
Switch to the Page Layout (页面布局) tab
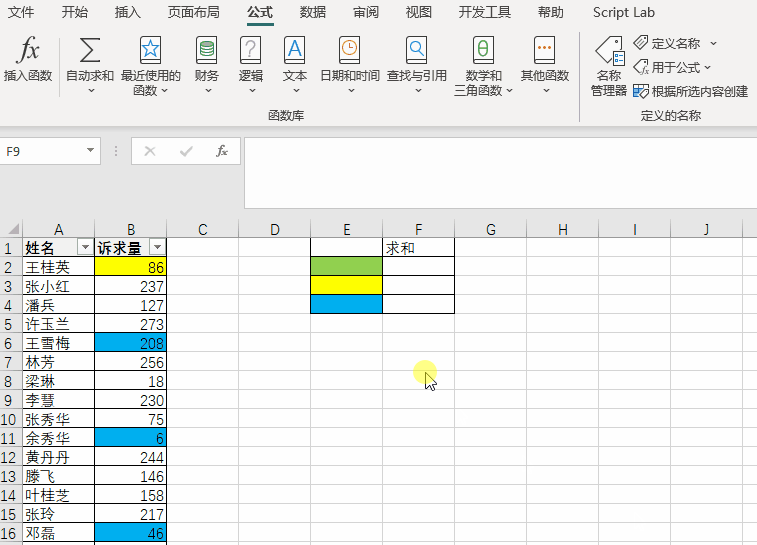(x=194, y=12)
